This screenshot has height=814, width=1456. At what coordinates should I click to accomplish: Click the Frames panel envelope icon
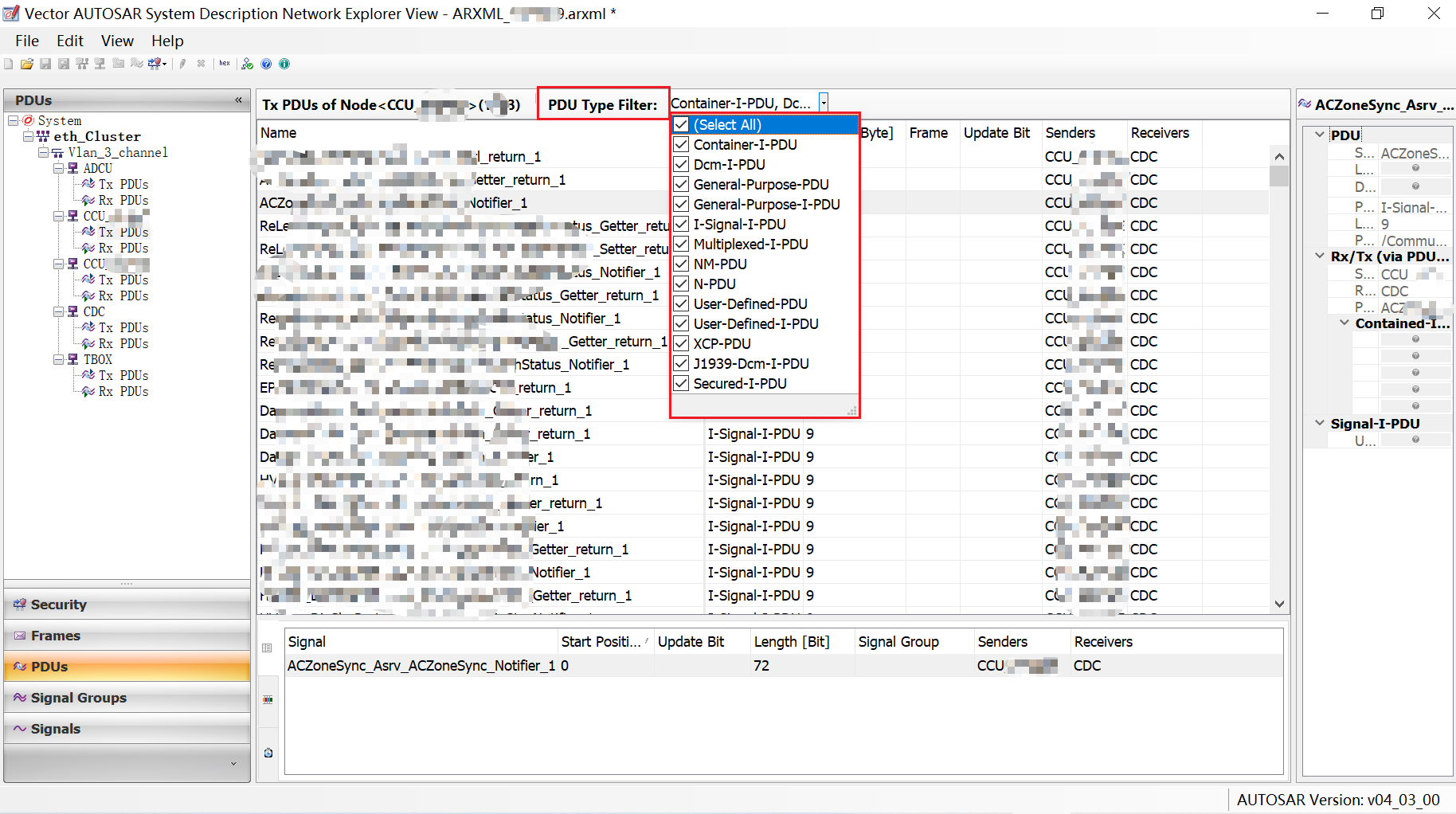click(20, 636)
